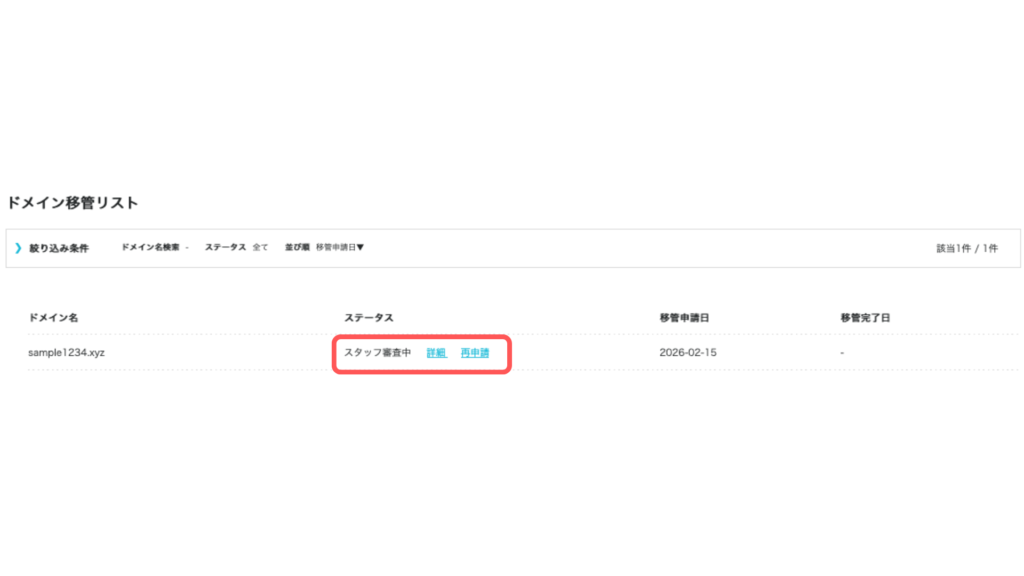Viewport: 1024px width, 576px height.
Task: Click the dash value beside ドメイン名検索
Action: point(187,247)
